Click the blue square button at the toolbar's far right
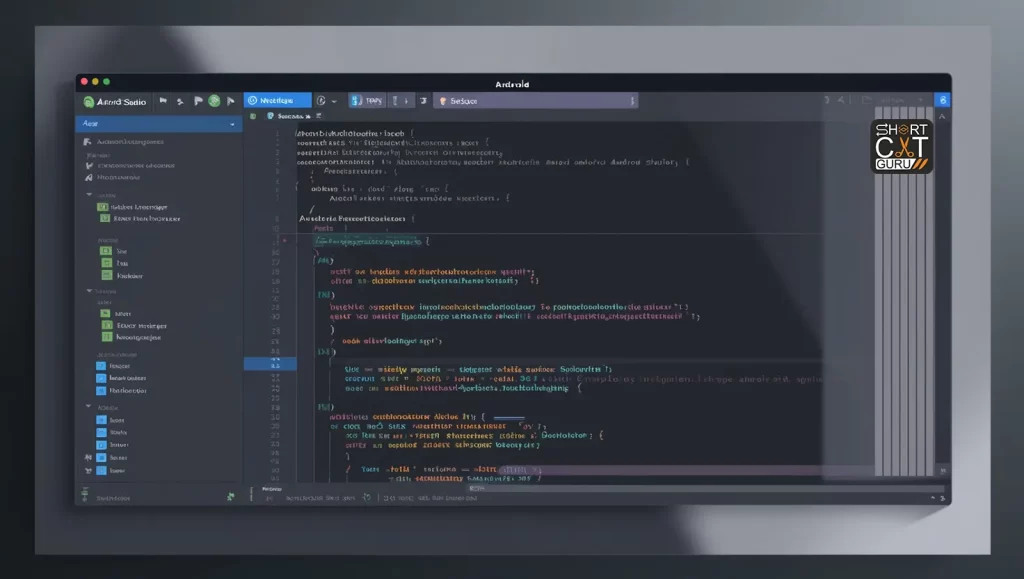The image size is (1024, 579). coord(942,100)
